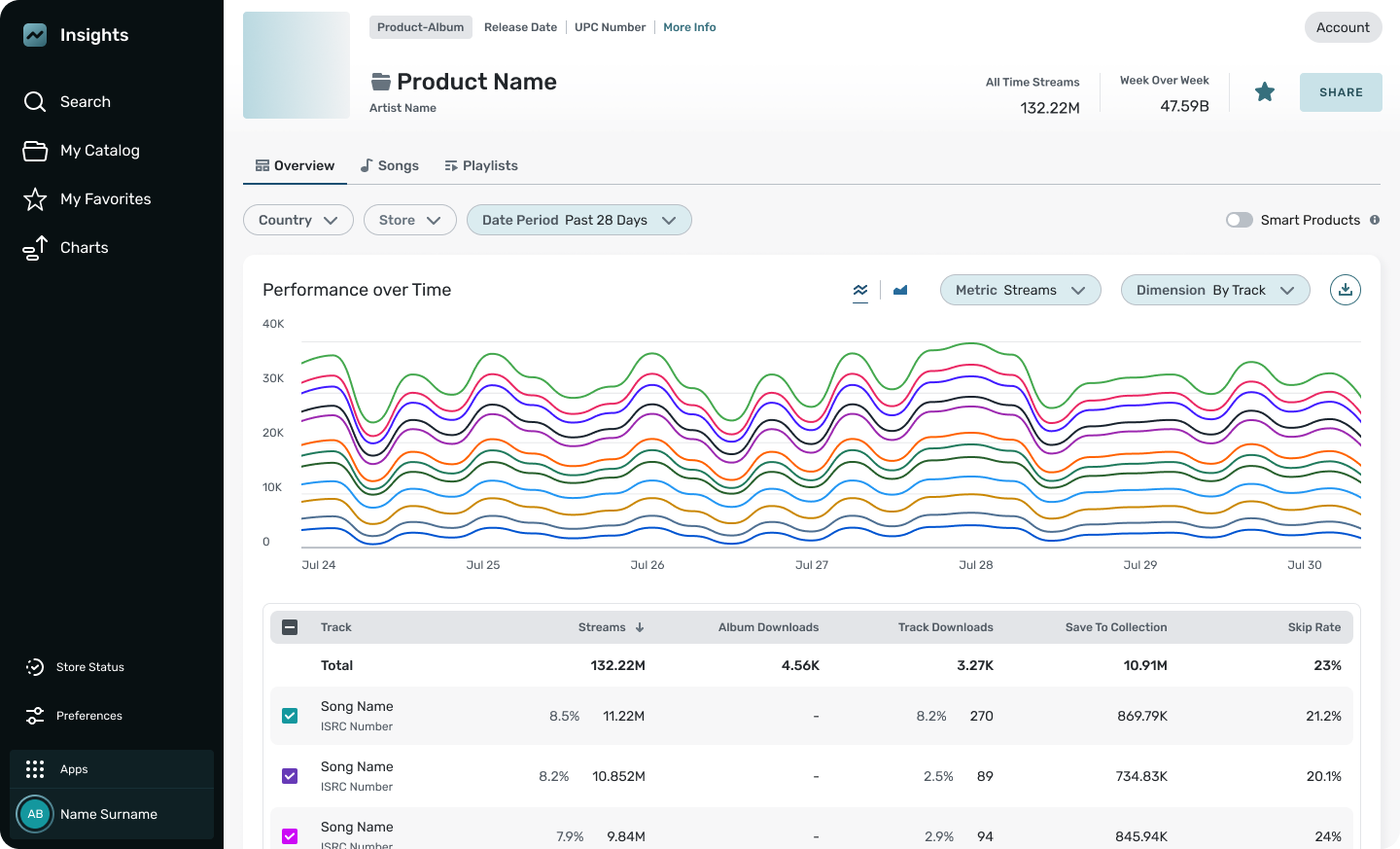Switch to area chart view icon
1400x849 pixels.
(x=900, y=290)
